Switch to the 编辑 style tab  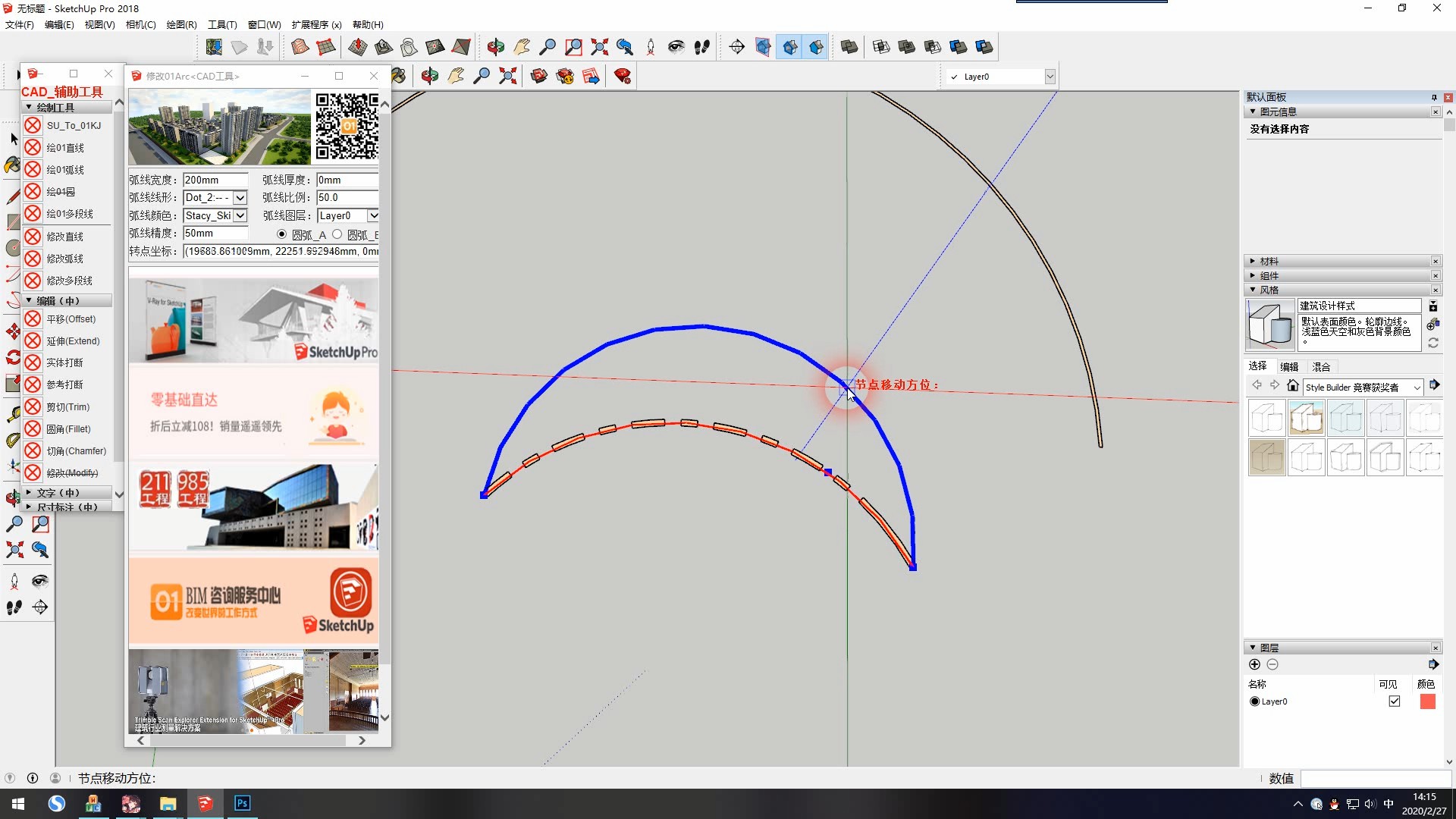[1289, 367]
